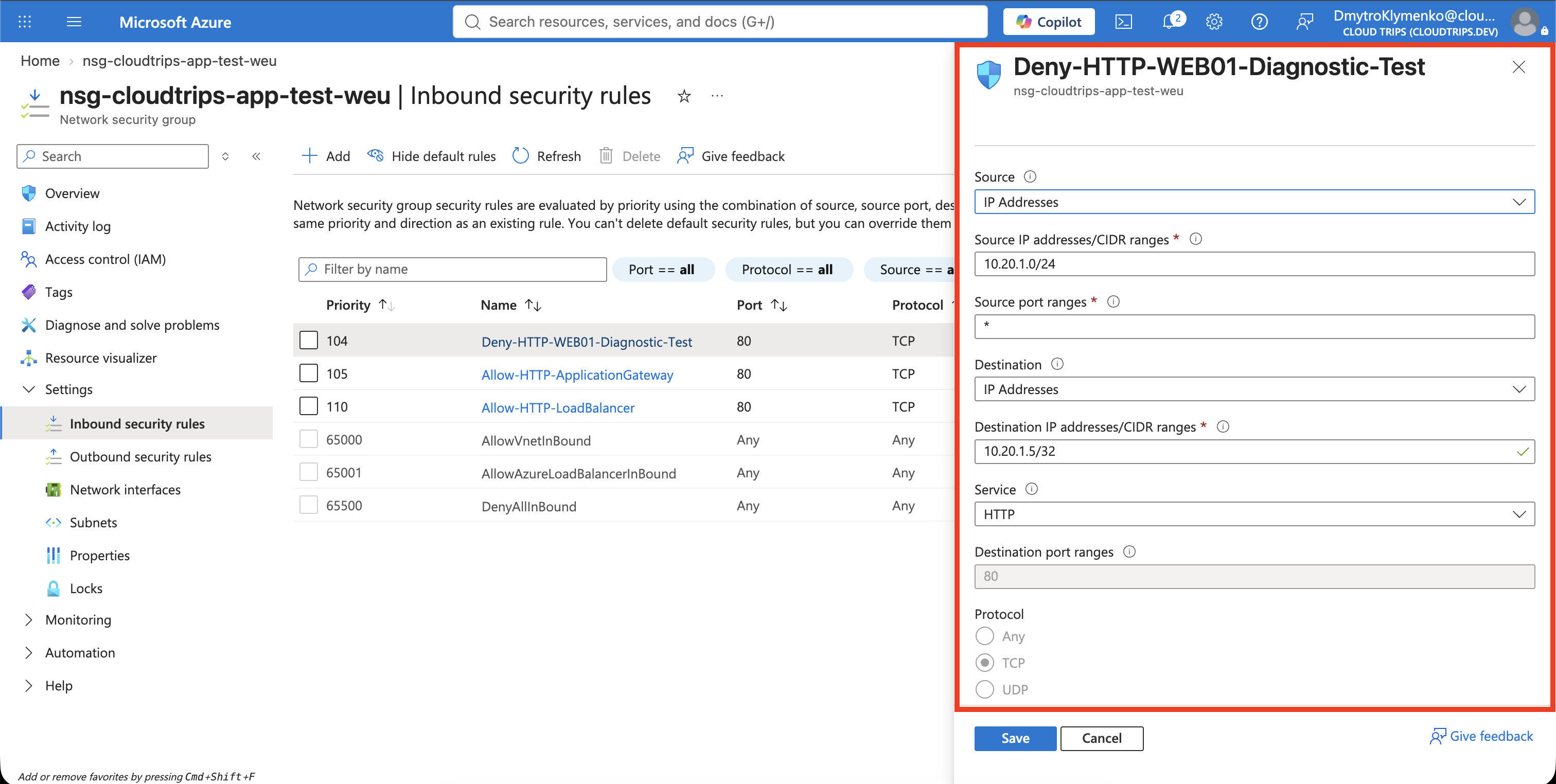Add a new inbound rule
Image resolution: width=1556 pixels, height=784 pixels.
(x=326, y=156)
